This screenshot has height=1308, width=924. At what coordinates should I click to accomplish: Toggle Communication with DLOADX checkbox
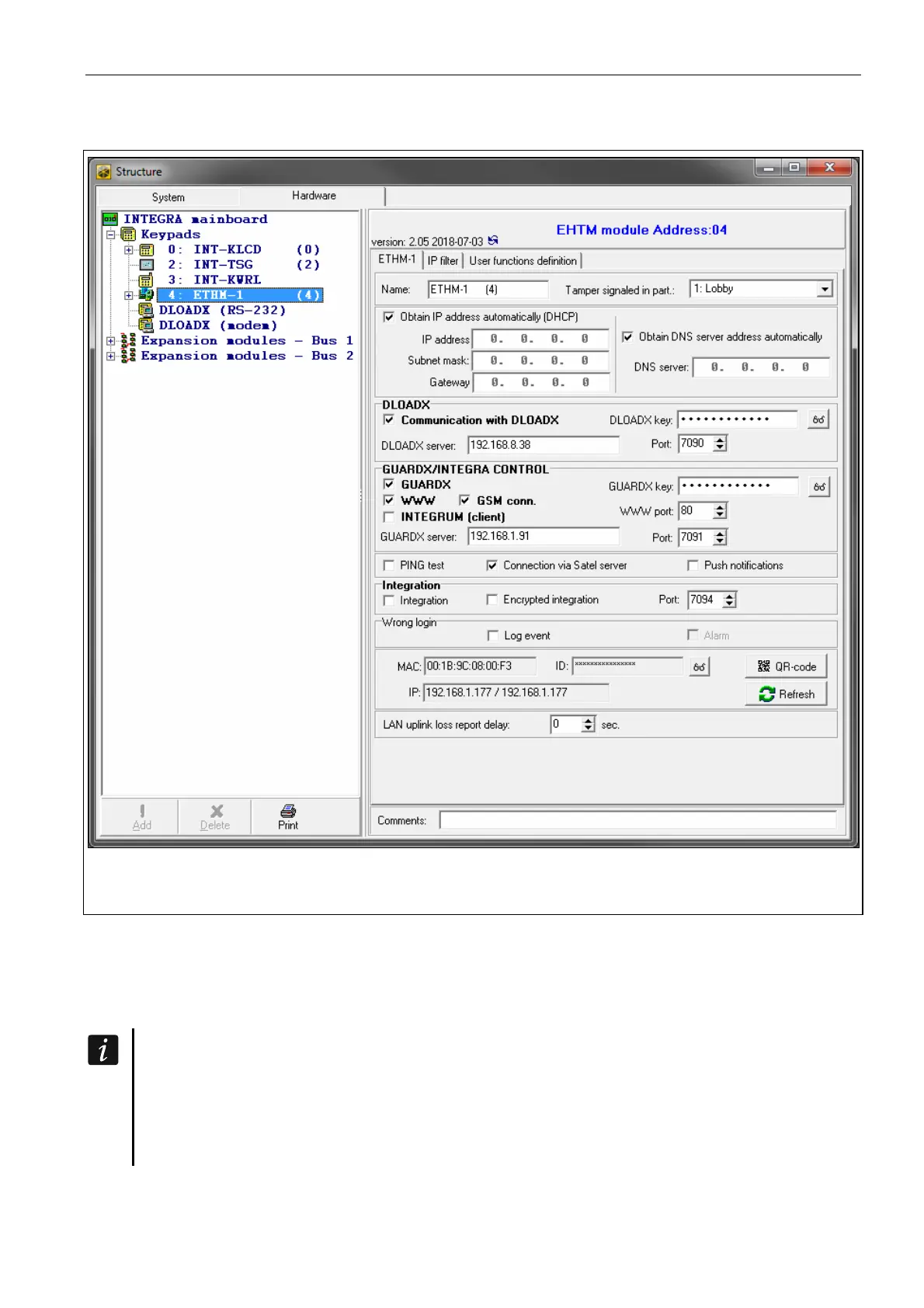pyautogui.click(x=389, y=420)
